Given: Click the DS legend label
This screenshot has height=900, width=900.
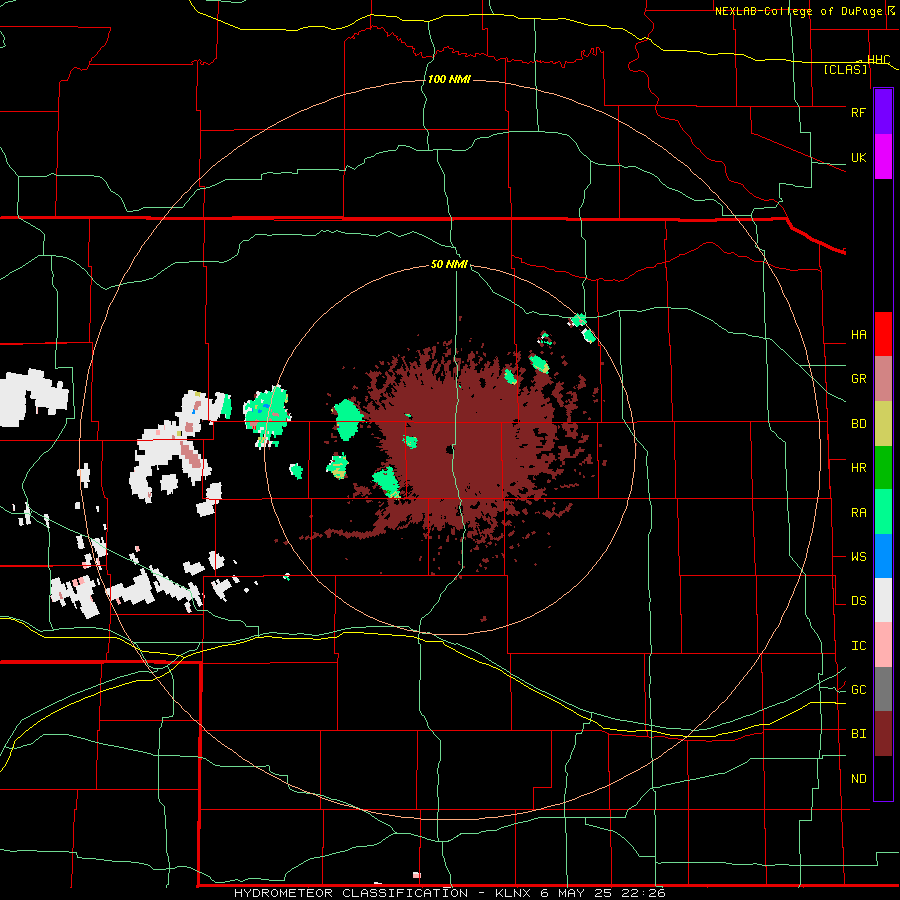Looking at the screenshot, I should [858, 601].
